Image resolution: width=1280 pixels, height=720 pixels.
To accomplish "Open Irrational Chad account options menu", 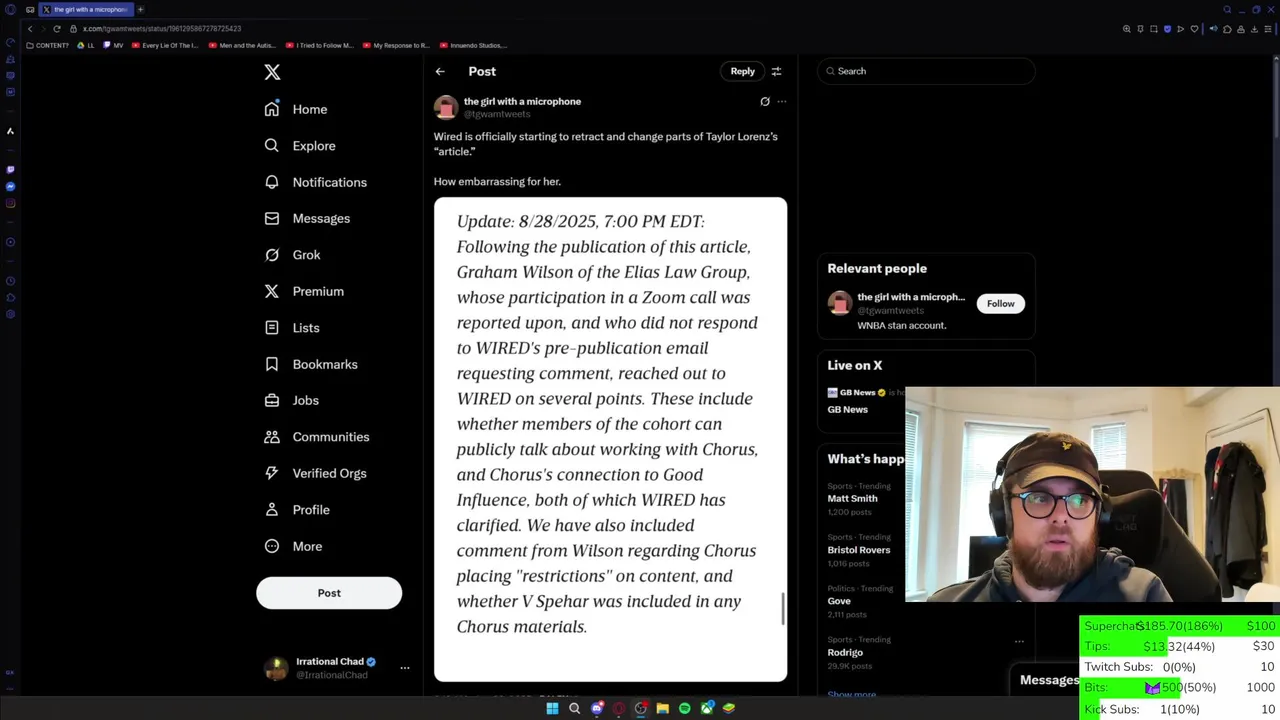I will 405,668.
